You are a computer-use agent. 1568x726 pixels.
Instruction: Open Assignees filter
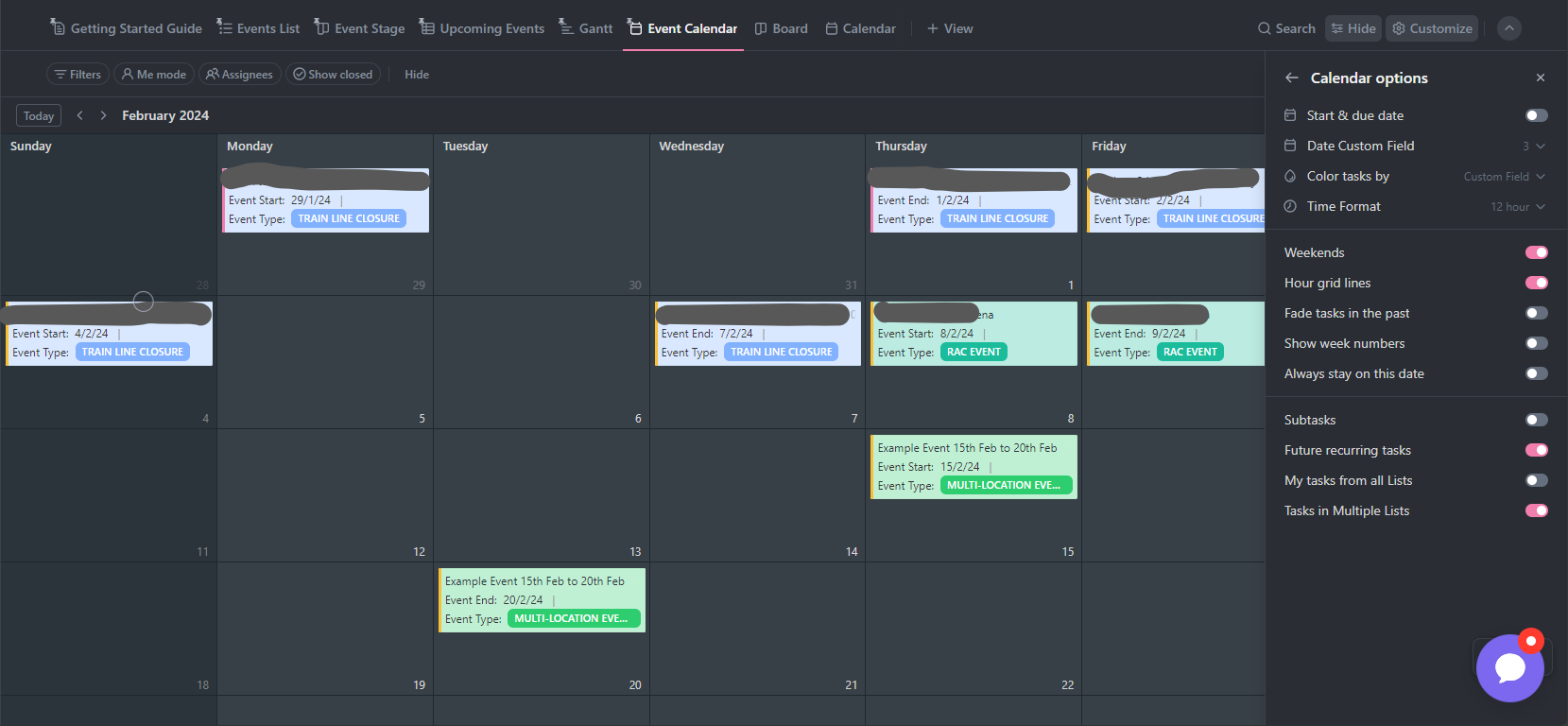pyautogui.click(x=239, y=74)
